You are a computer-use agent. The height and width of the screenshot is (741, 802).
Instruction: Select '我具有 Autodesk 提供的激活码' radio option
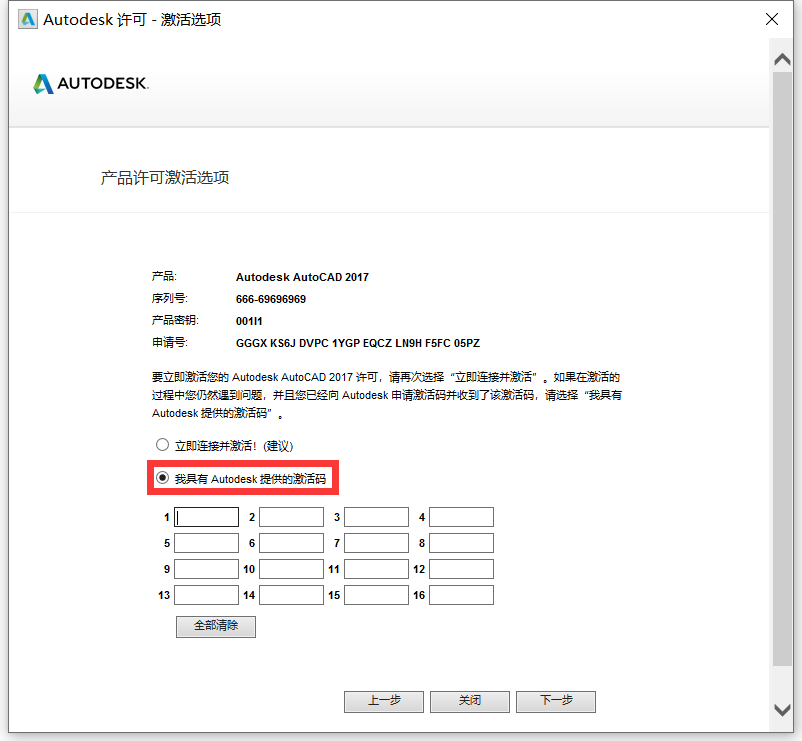163,478
